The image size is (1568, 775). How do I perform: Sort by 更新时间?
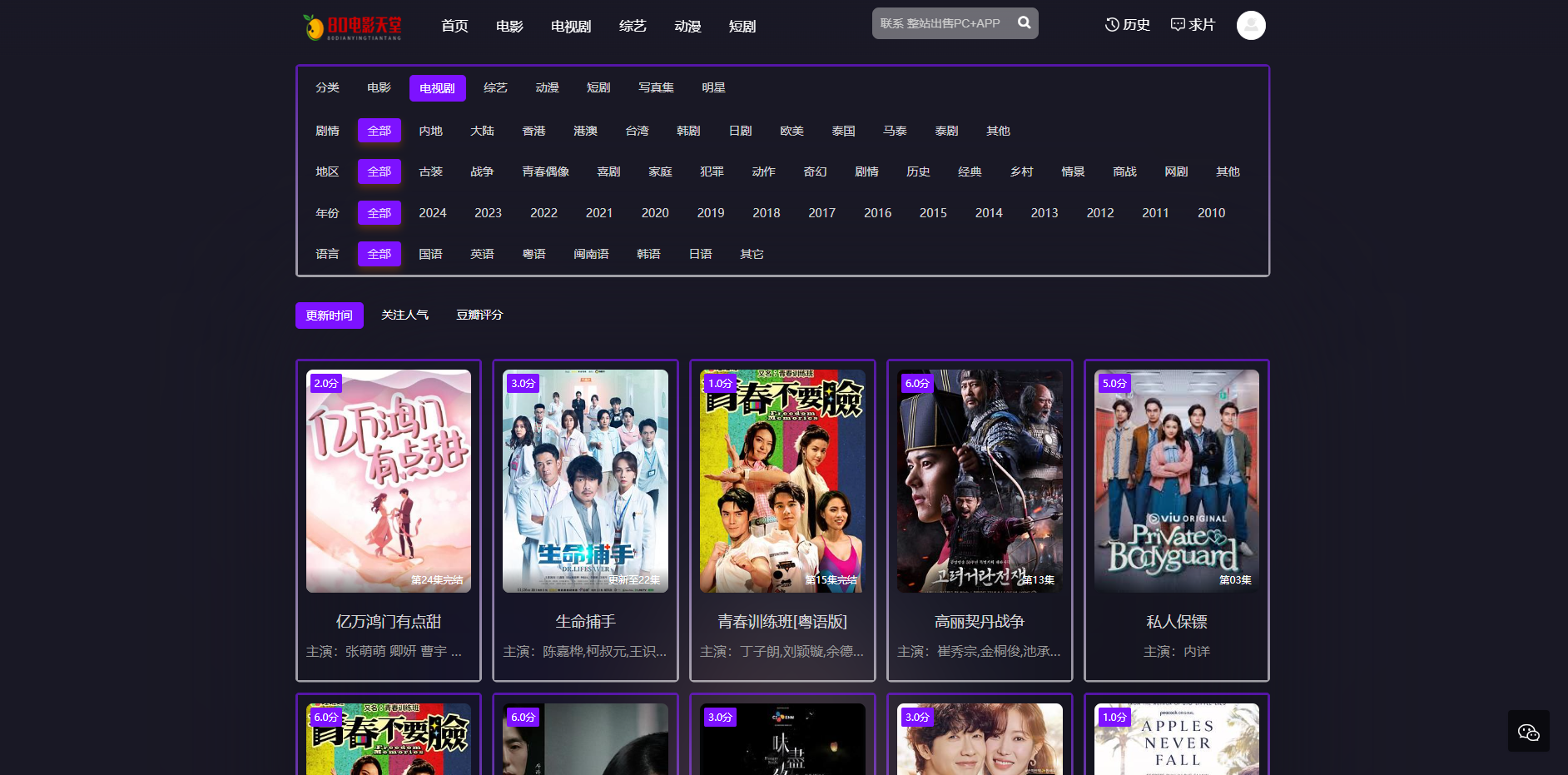(330, 315)
